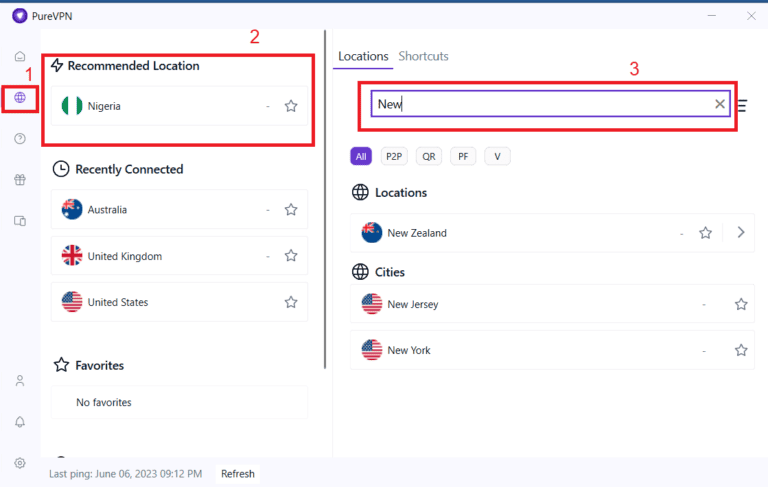Open the gift rewards icon in the sidebar

(20, 180)
